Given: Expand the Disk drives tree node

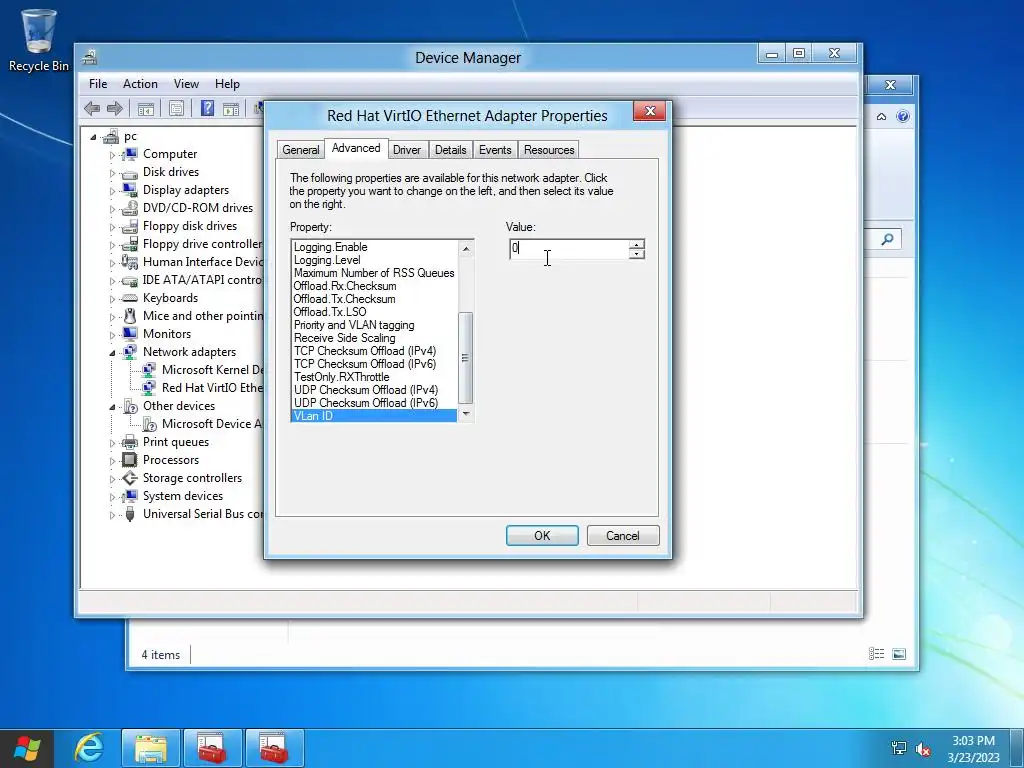Looking at the screenshot, I should click(x=112, y=173).
